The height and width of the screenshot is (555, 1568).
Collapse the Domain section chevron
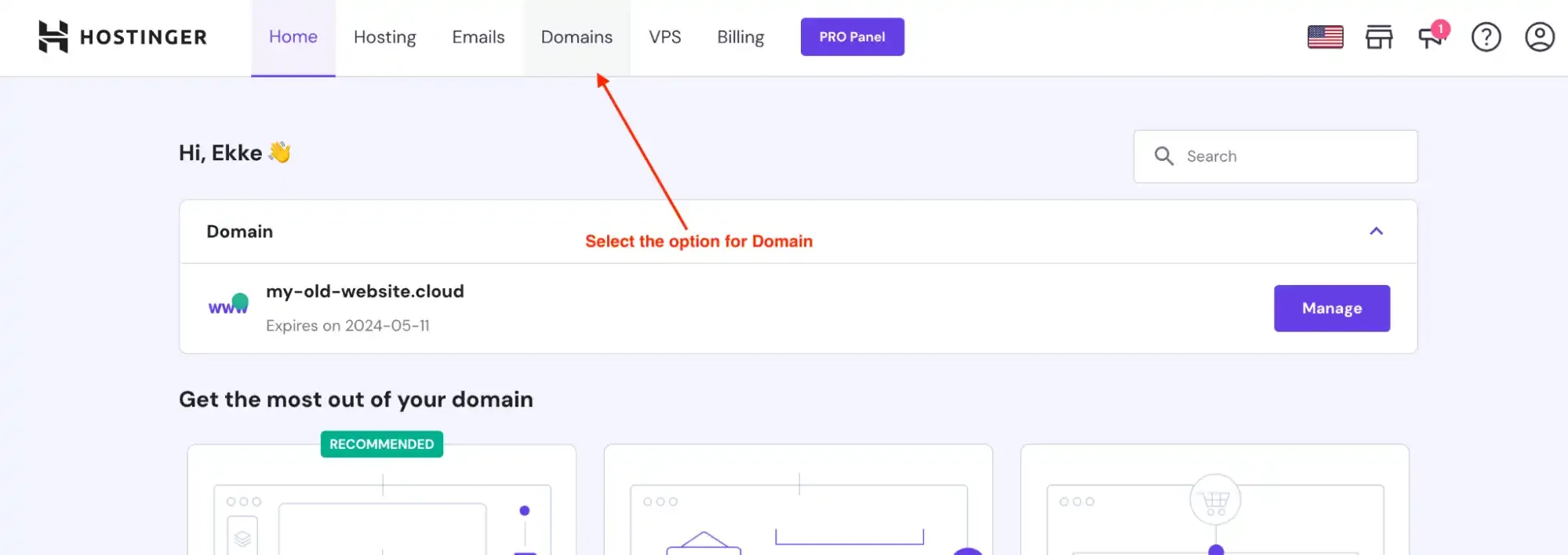pos(1376,232)
